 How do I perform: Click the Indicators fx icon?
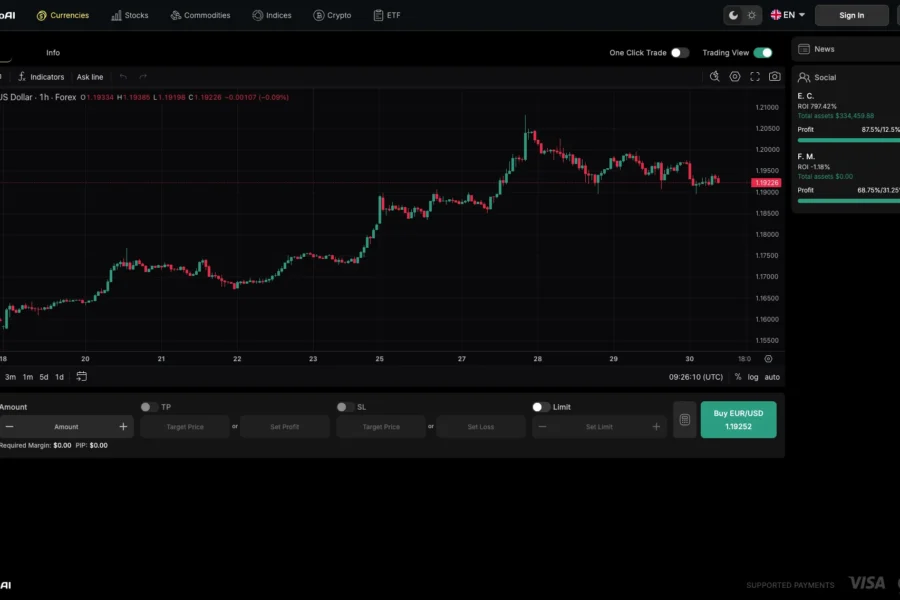[x=22, y=76]
